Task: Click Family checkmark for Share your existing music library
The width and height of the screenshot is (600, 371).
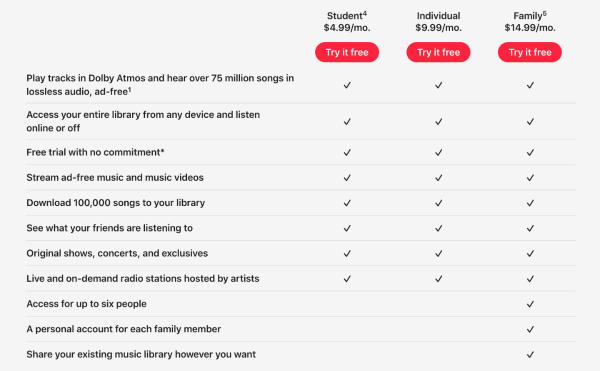Action: coord(530,355)
